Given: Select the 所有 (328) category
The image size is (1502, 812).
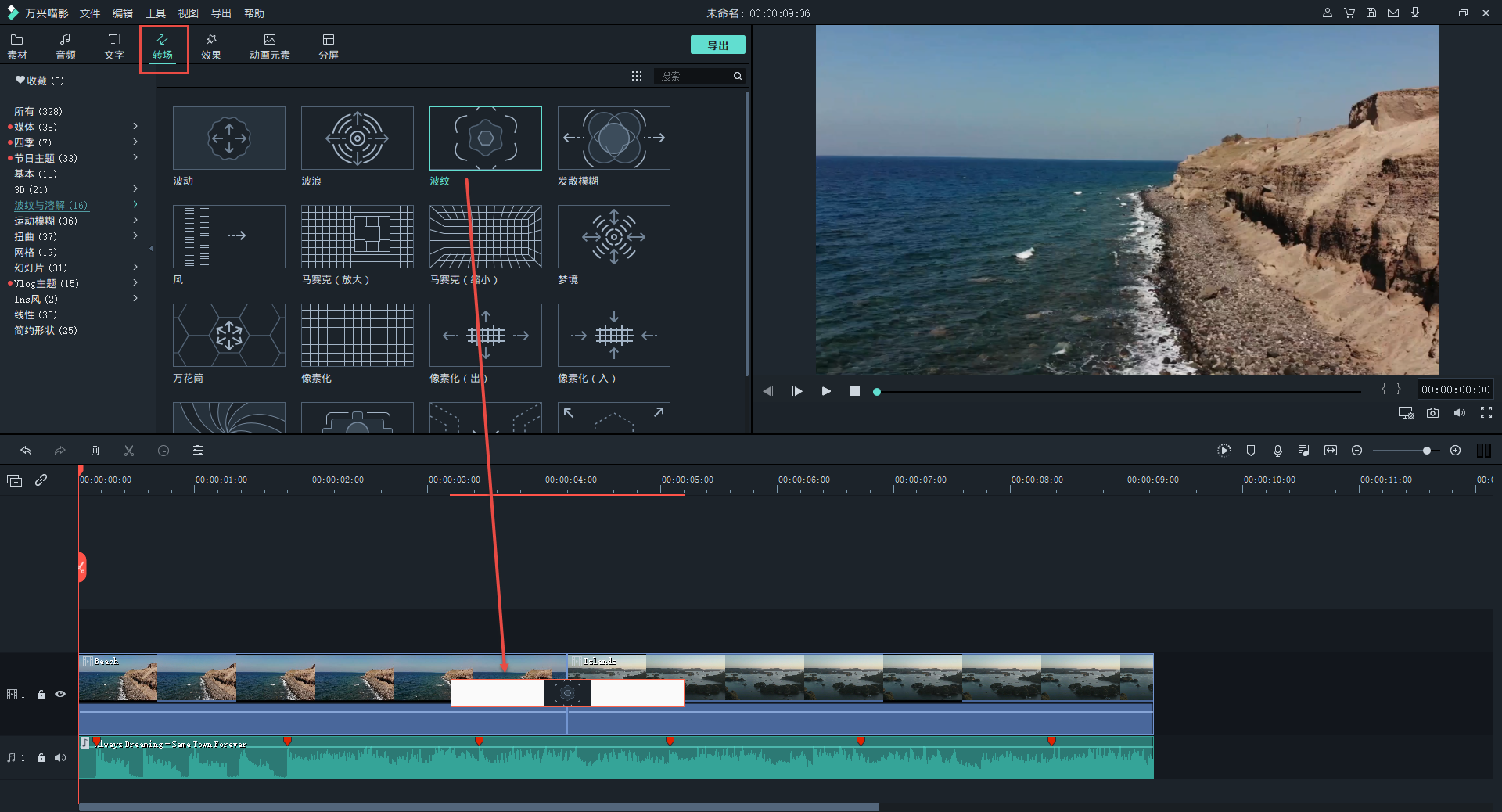Looking at the screenshot, I should (x=38, y=111).
